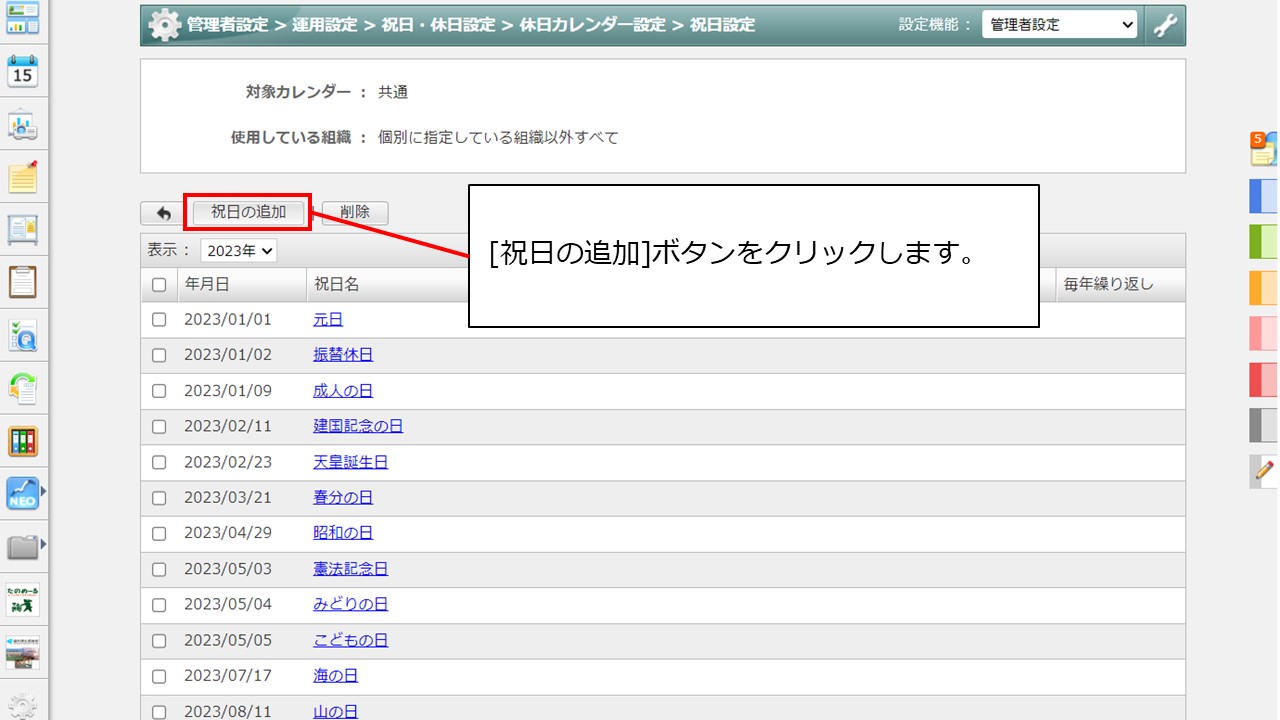Open the checklist search icon in sidebar
The image size is (1280, 720).
tap(22, 336)
